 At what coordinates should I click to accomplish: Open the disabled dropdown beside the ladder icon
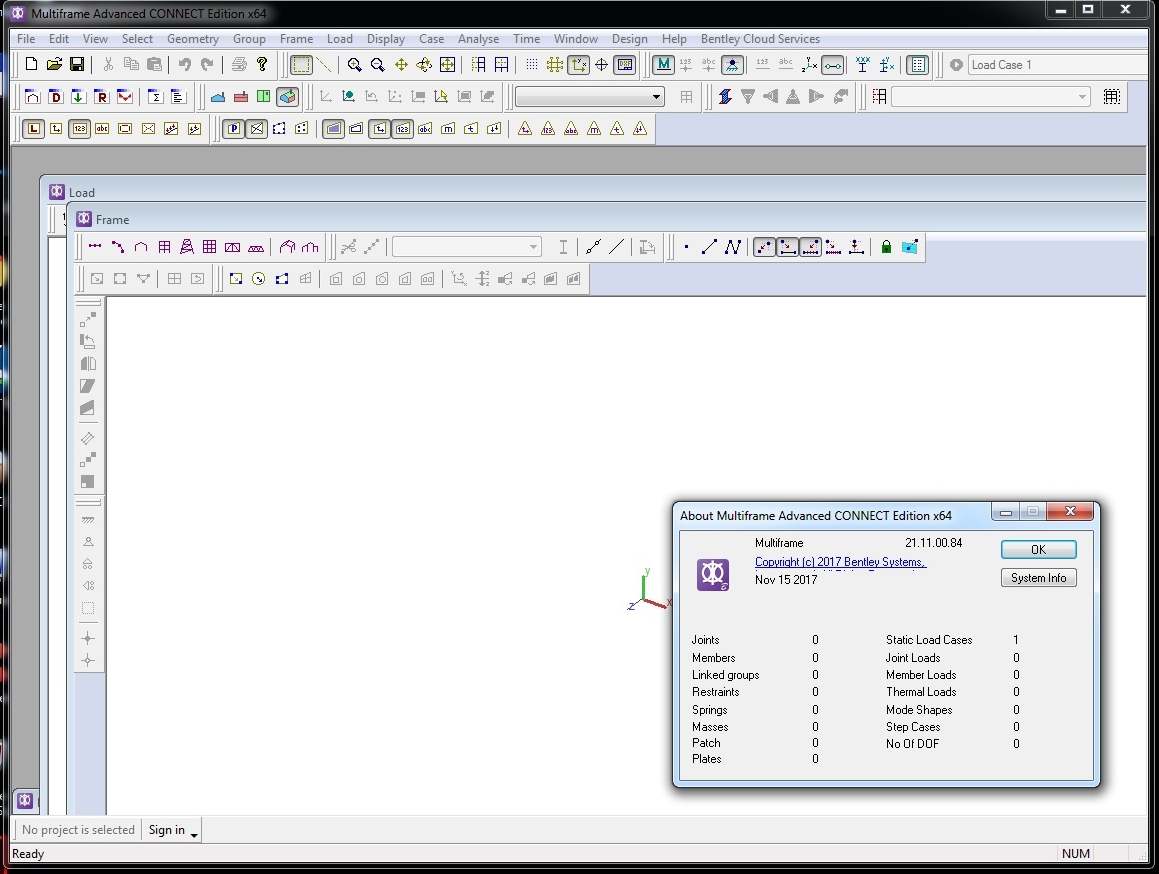point(1082,97)
